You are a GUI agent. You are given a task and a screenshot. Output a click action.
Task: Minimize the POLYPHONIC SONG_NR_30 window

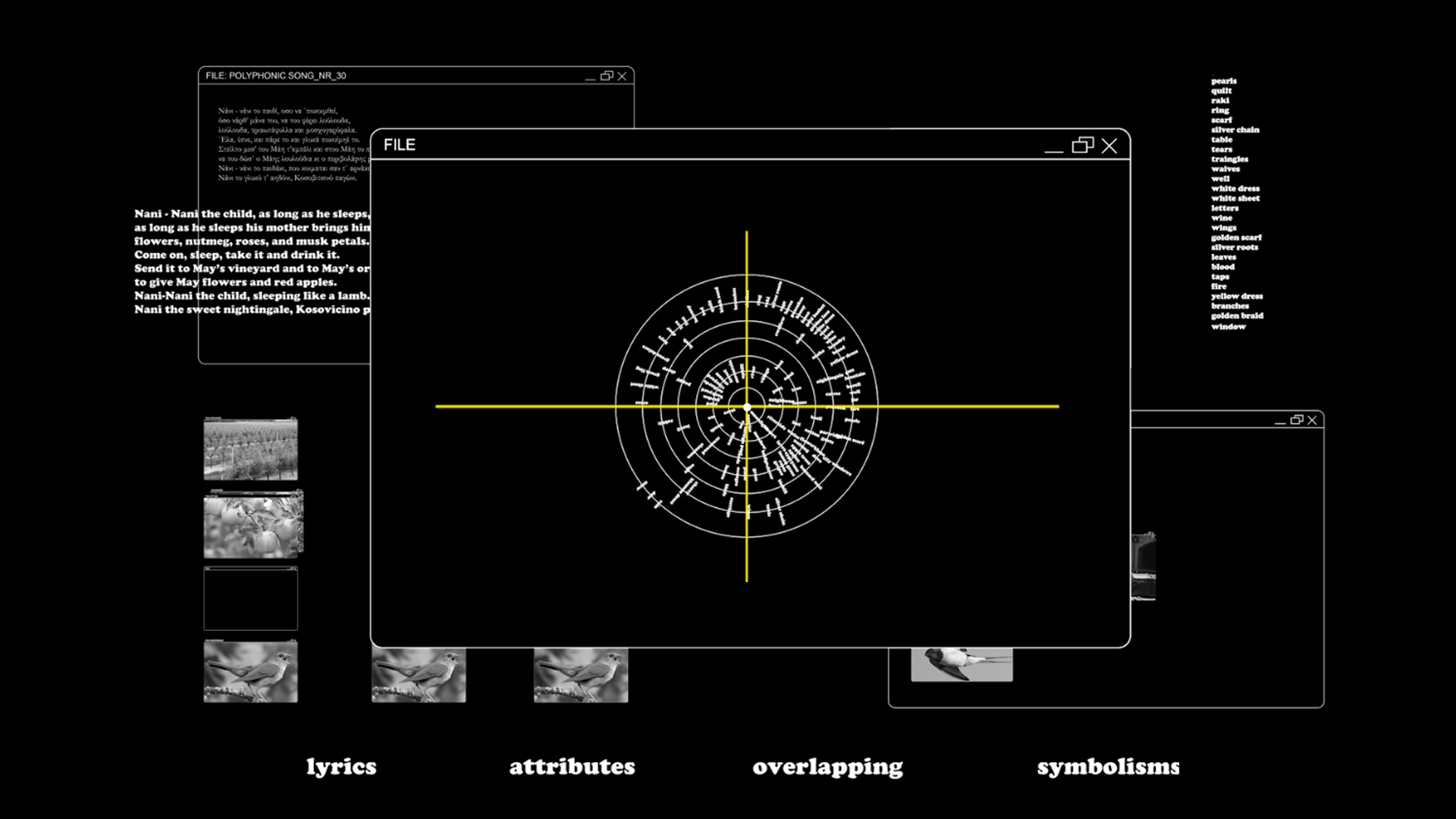tap(590, 77)
